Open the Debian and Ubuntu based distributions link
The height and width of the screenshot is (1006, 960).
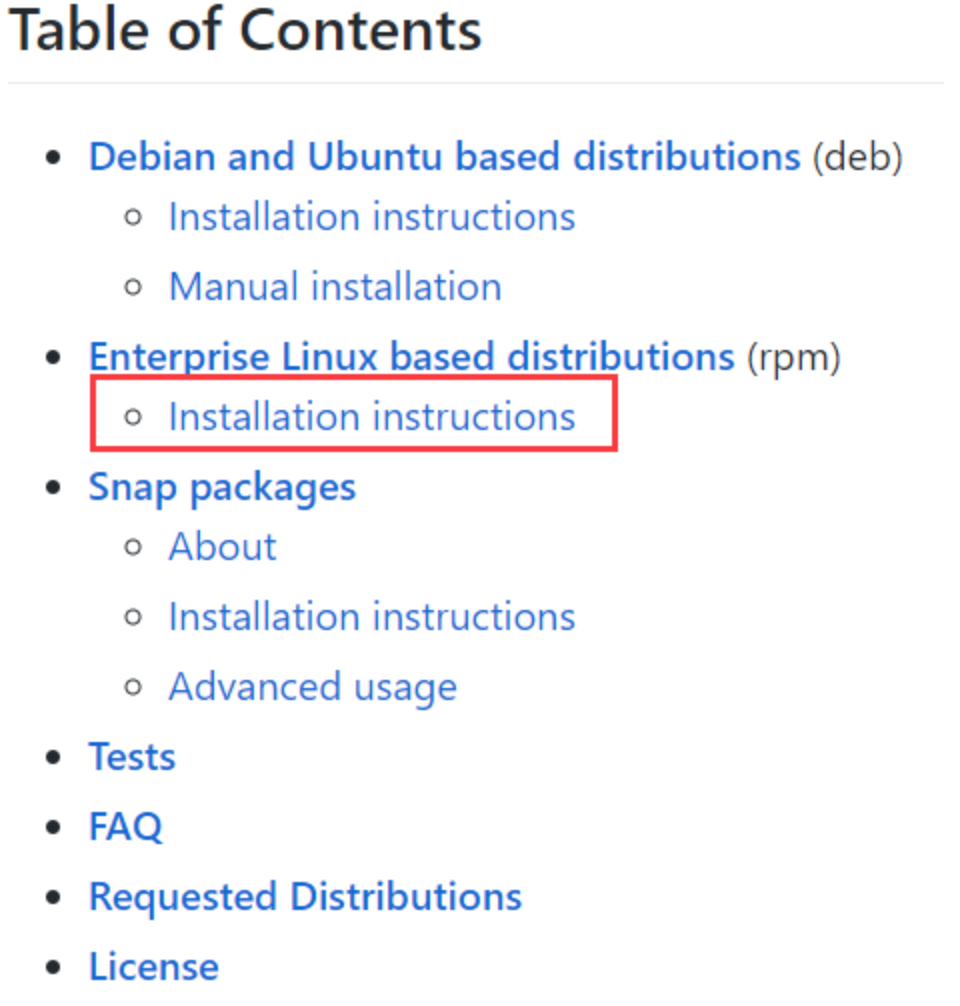point(443,156)
